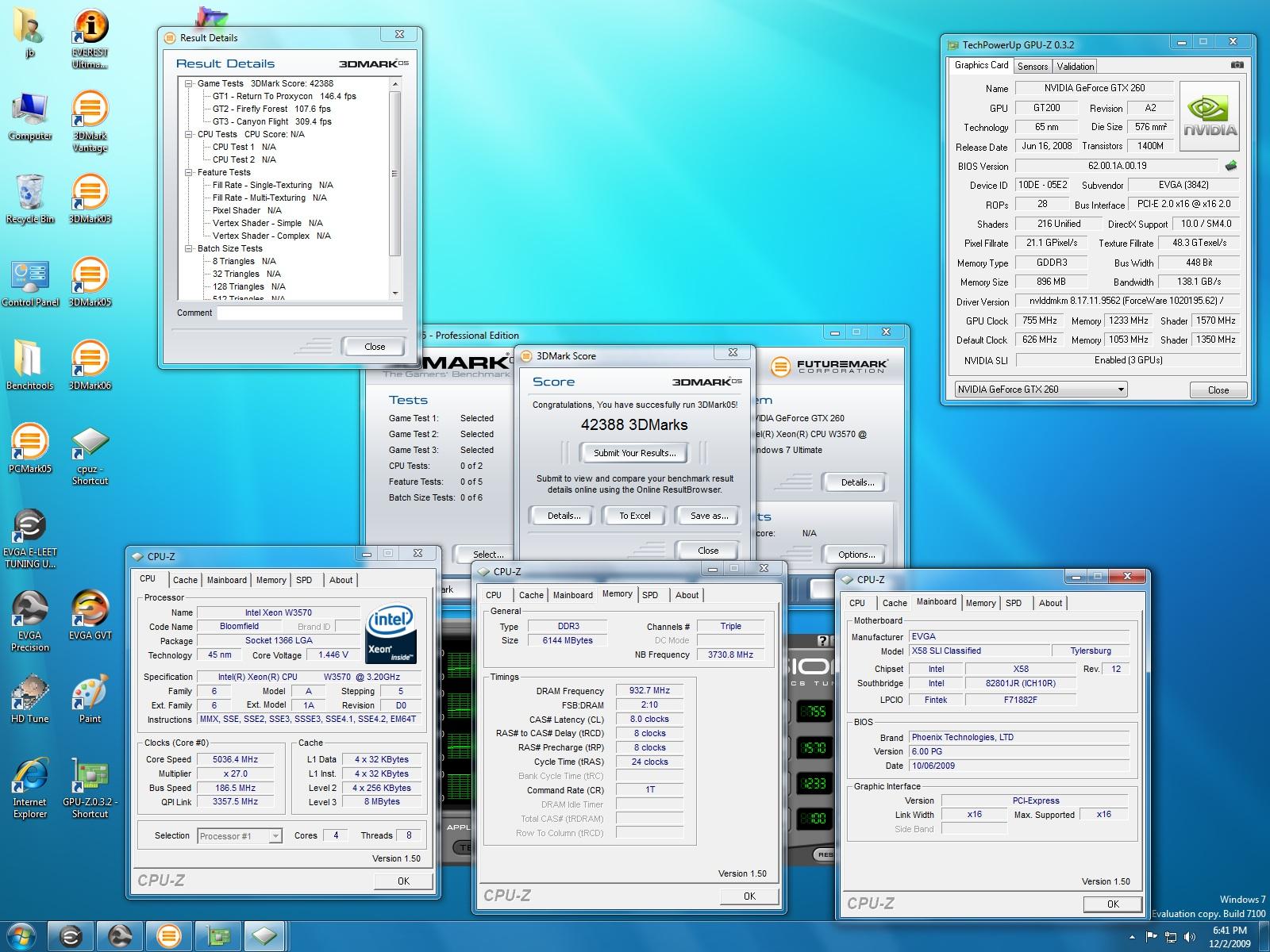Click the GPU-Z Close button
This screenshot has width=1270, height=952.
(x=1218, y=390)
